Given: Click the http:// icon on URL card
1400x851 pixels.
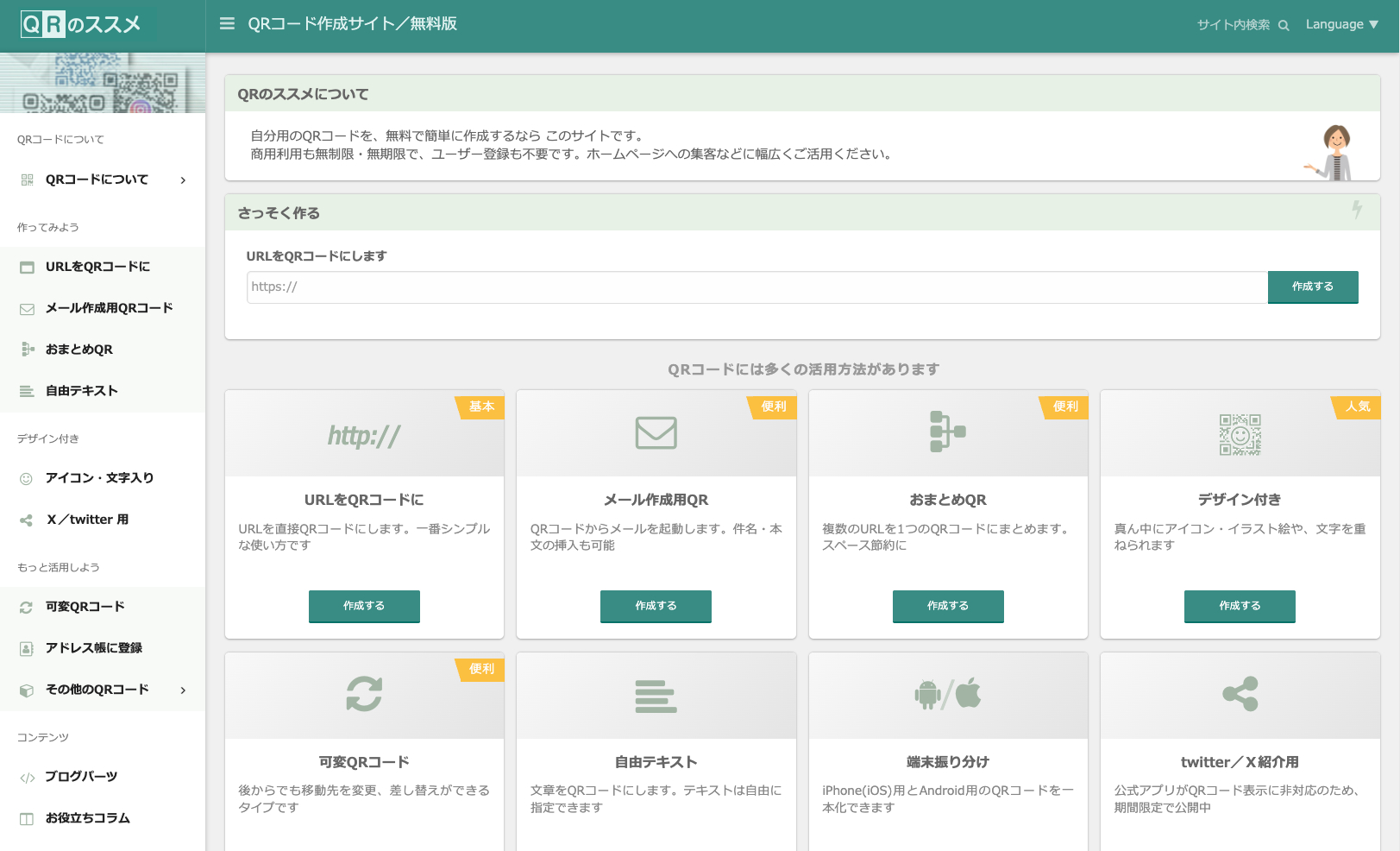Looking at the screenshot, I should tap(364, 436).
